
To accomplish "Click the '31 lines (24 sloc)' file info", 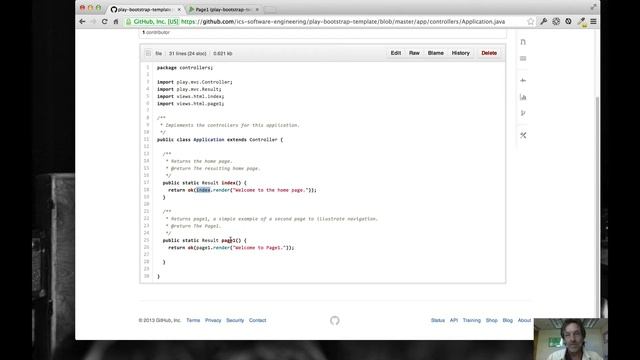I will 188,53.
